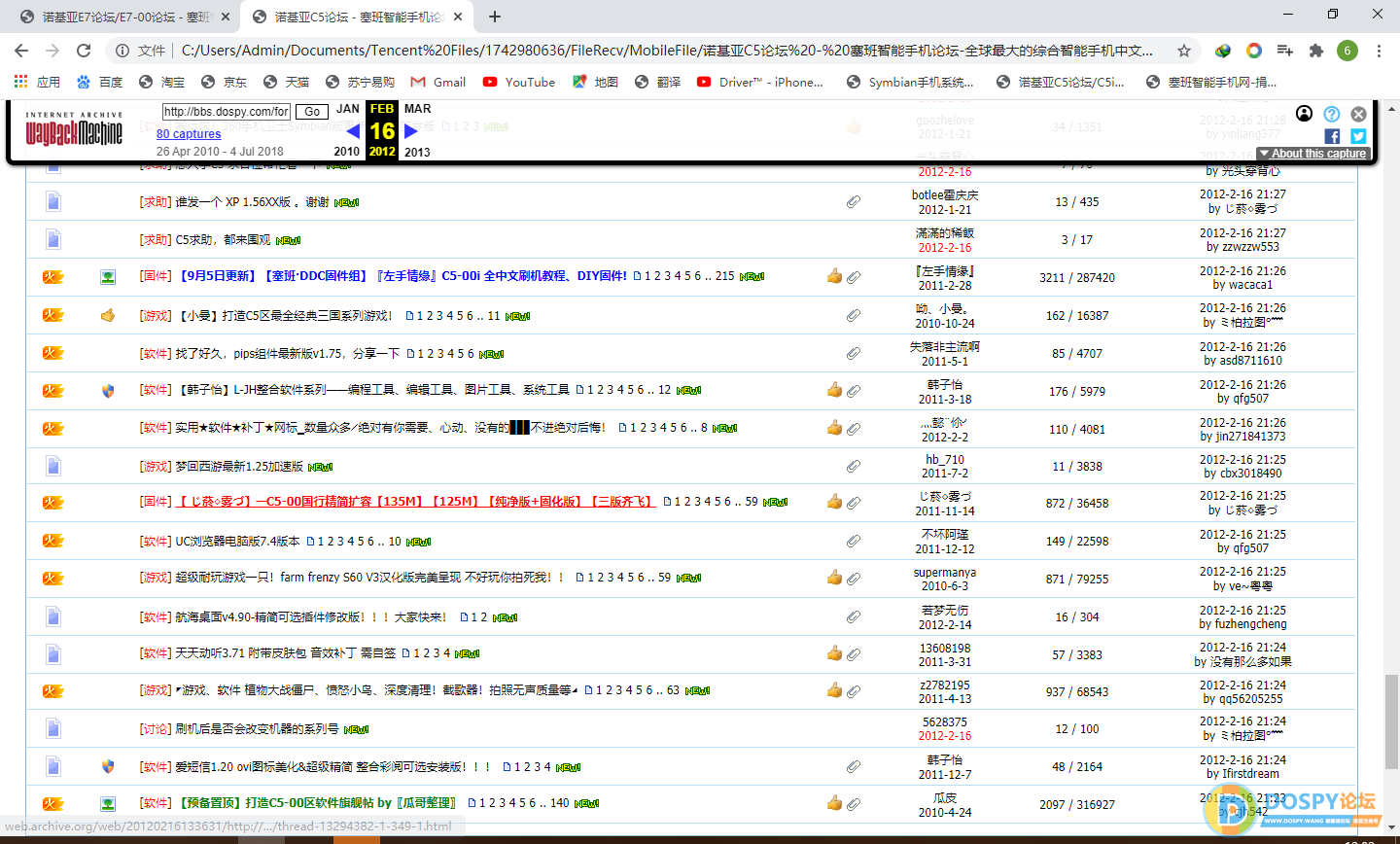Click the vertical page scrollbar thumb
The width and height of the screenshot is (1400, 844).
tap(1391, 721)
